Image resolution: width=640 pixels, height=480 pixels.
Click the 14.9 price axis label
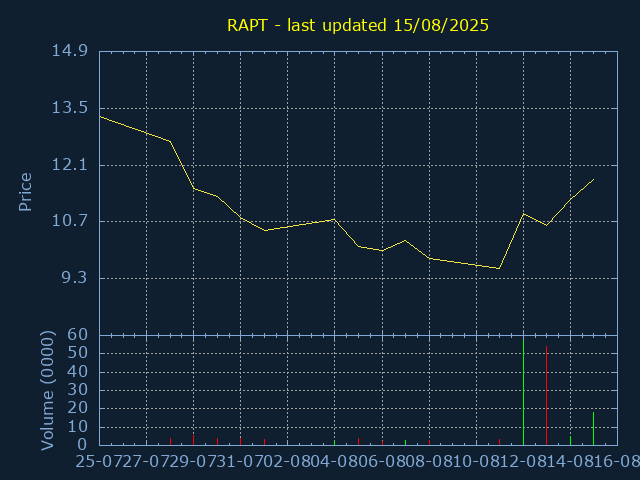tap(69, 51)
